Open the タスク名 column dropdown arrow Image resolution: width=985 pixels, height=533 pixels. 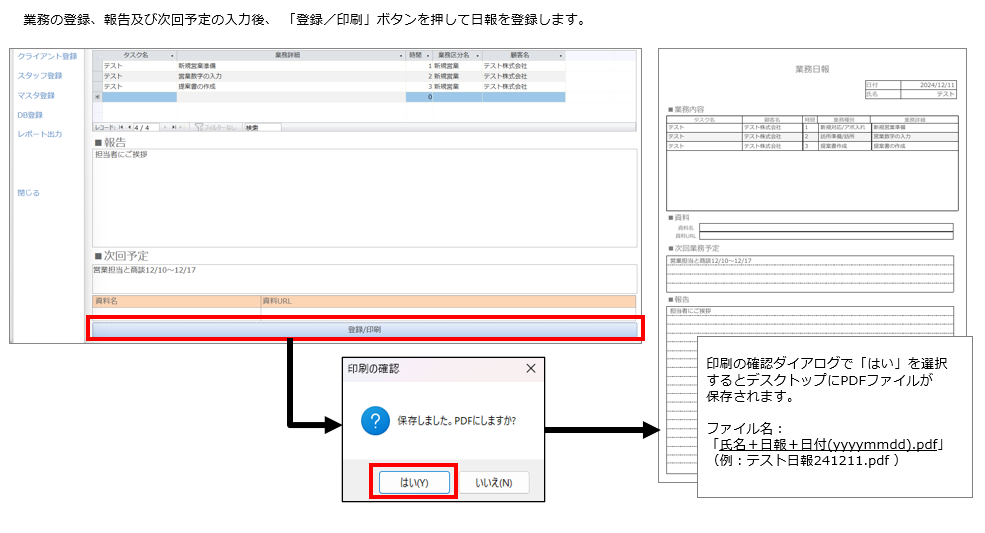pos(171,56)
